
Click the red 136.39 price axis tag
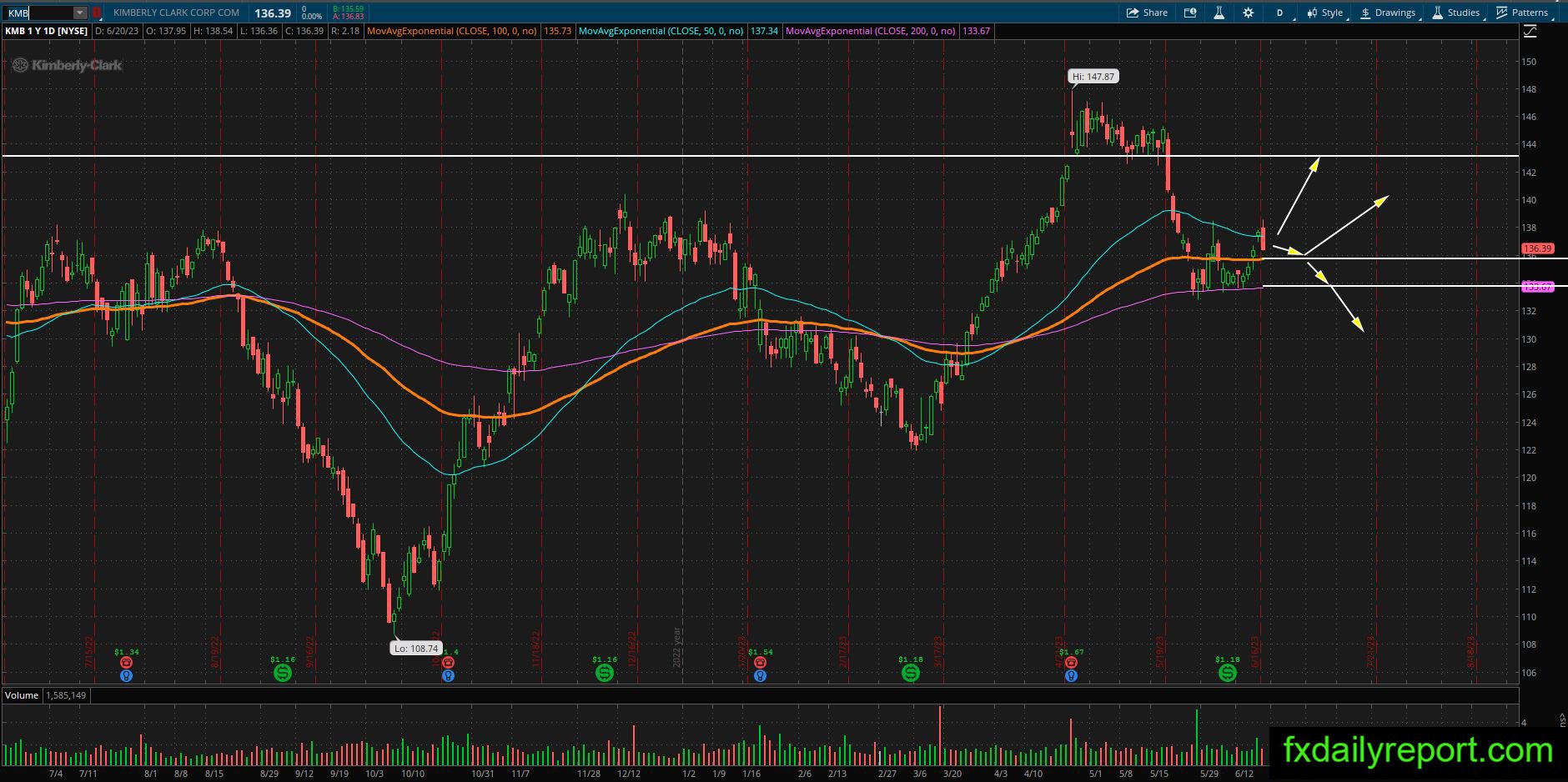point(1537,248)
